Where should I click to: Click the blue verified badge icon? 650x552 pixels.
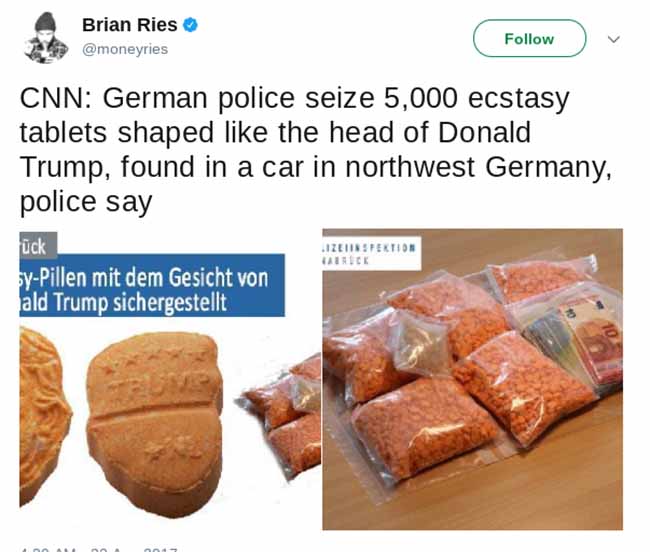(190, 25)
